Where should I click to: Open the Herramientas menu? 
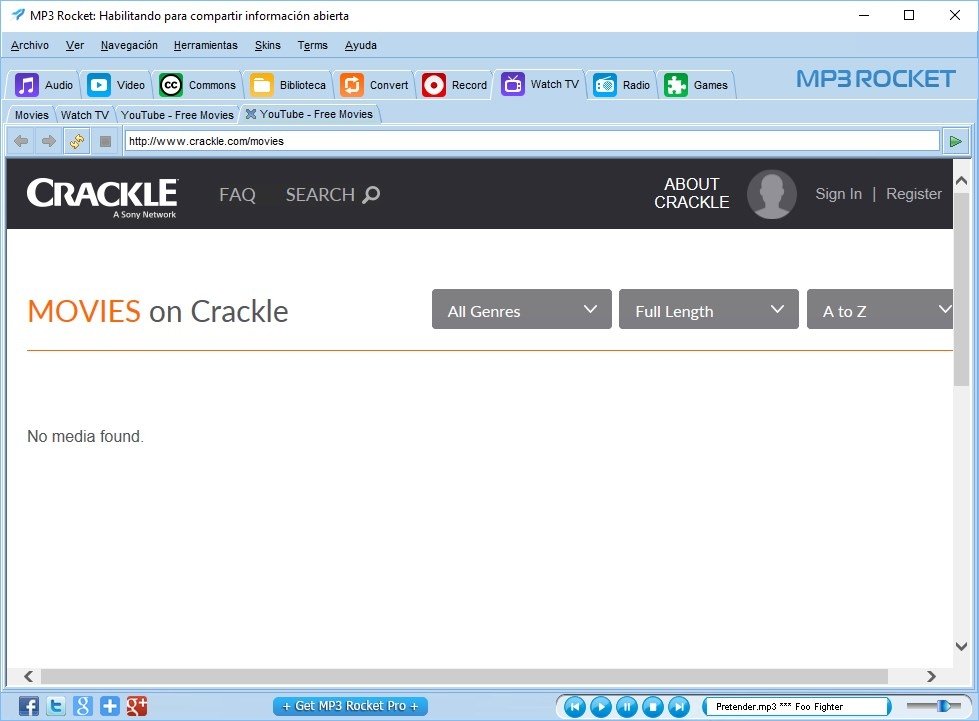coord(205,45)
